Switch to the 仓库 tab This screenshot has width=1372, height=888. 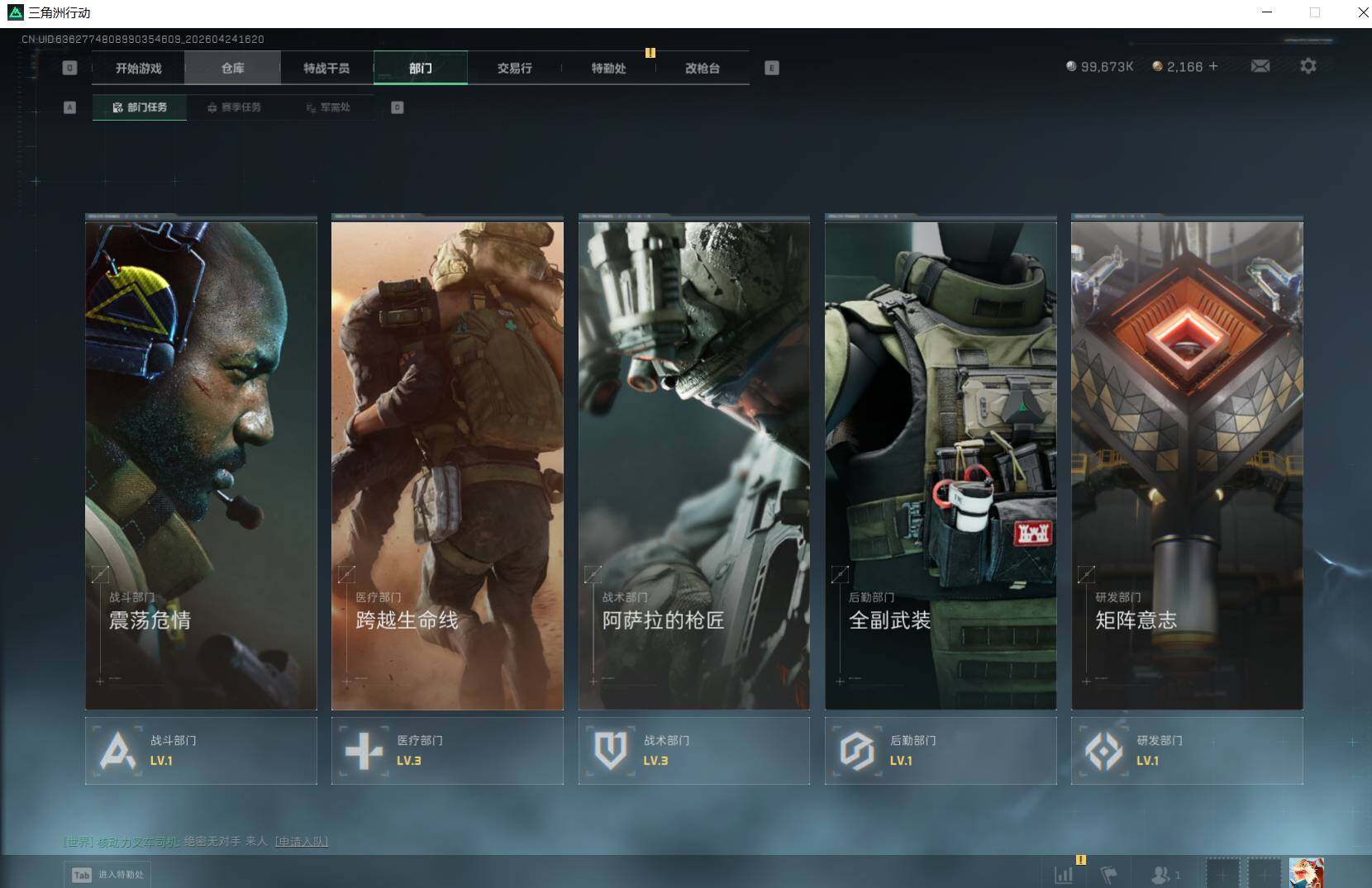click(232, 68)
